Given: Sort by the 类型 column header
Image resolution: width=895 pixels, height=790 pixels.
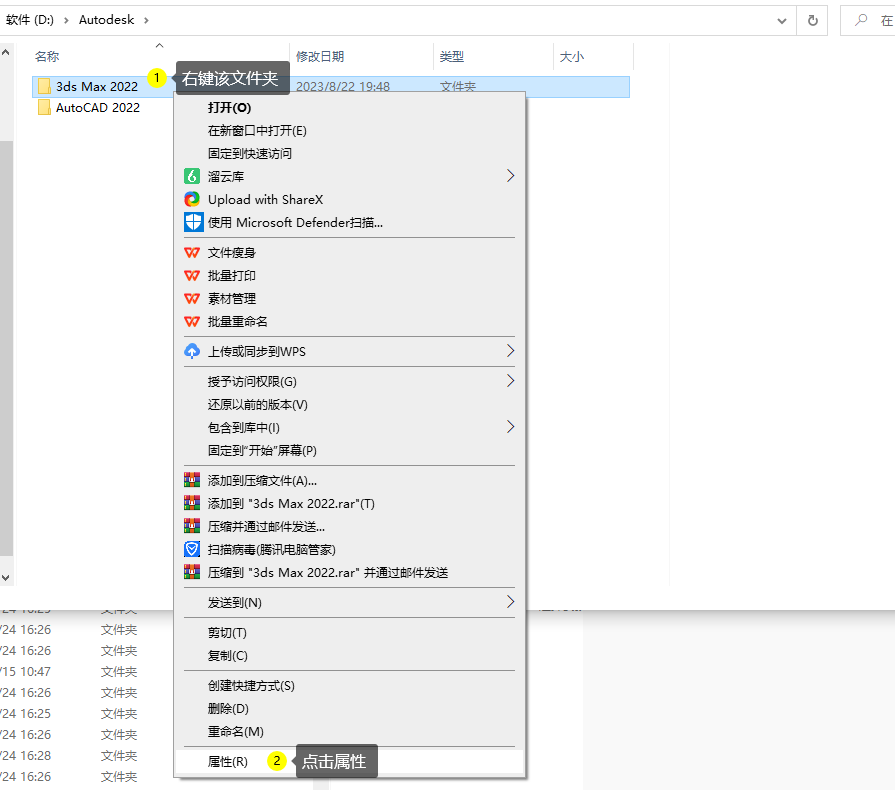Looking at the screenshot, I should coord(451,57).
